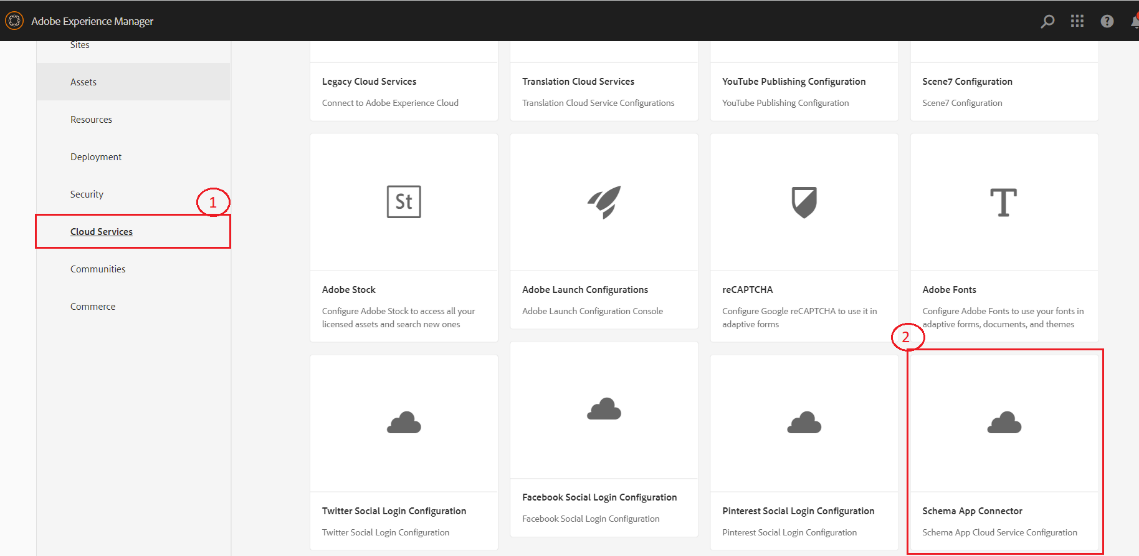
Task: Click 'Schema App Cloud Service Configuration' text
Action: (1000, 532)
